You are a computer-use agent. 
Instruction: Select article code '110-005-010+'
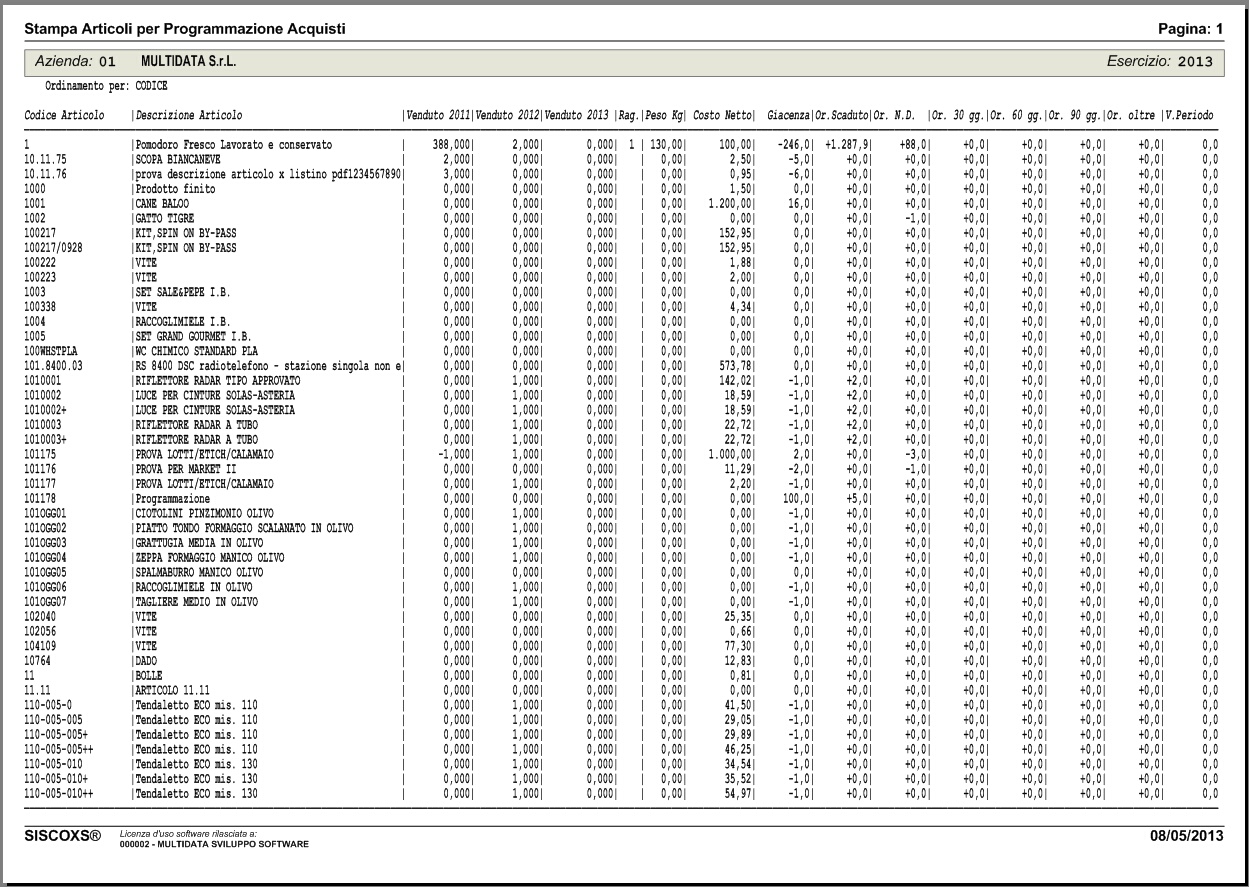click(x=57, y=778)
